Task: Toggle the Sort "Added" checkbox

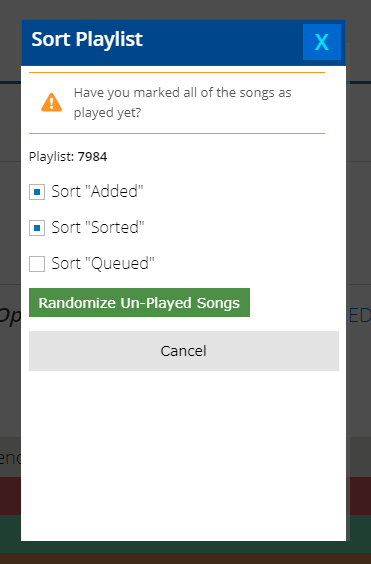Action: 37,192
